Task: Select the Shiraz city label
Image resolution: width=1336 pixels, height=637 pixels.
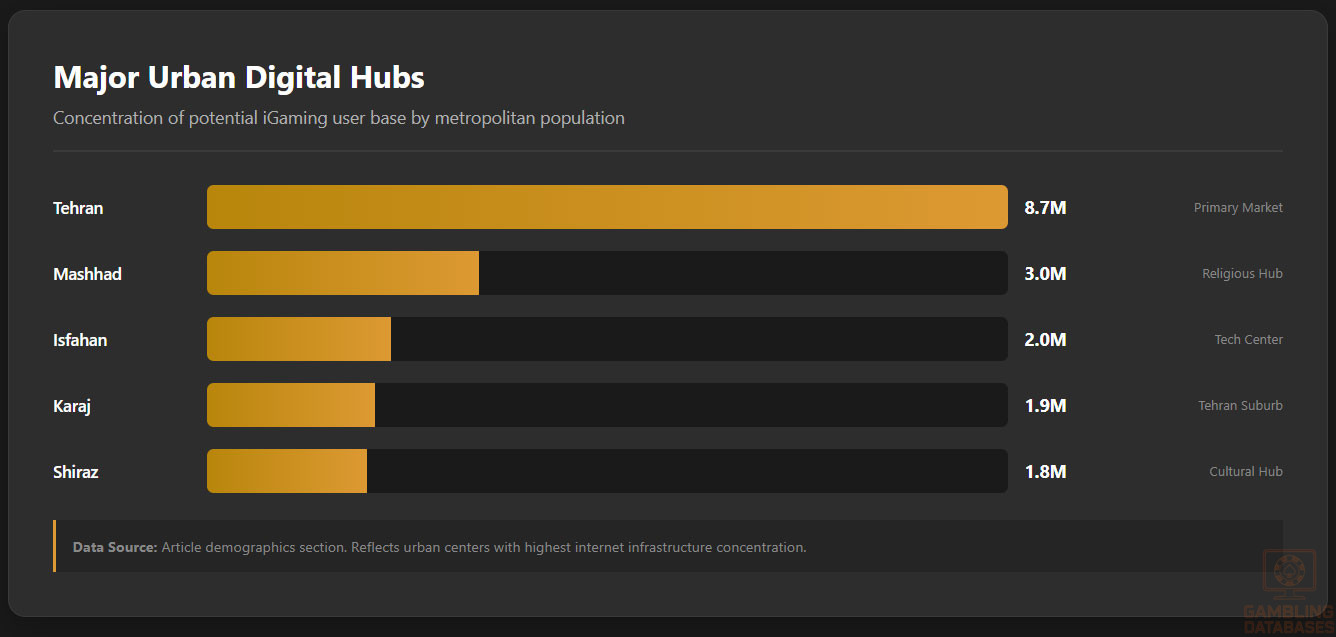Action: 76,472
